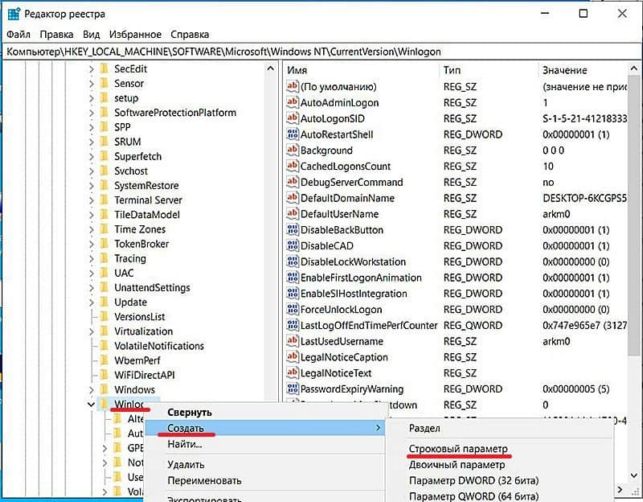The width and height of the screenshot is (643, 502).
Task: Select Найти... in context menu
Action: pyautogui.click(x=185, y=444)
